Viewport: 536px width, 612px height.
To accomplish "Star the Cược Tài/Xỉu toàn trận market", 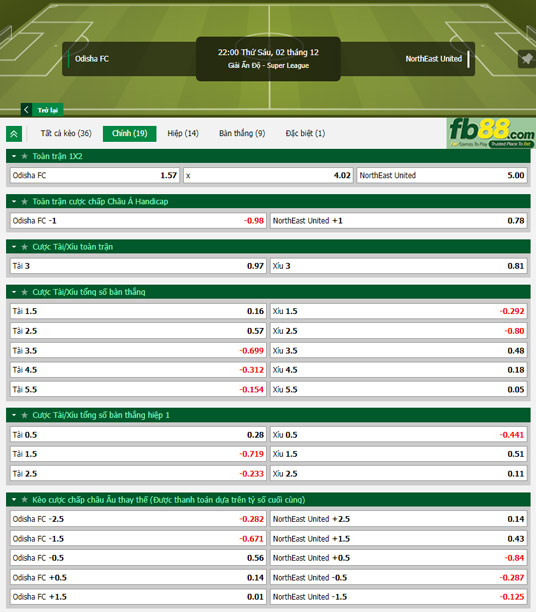I will 25,247.
